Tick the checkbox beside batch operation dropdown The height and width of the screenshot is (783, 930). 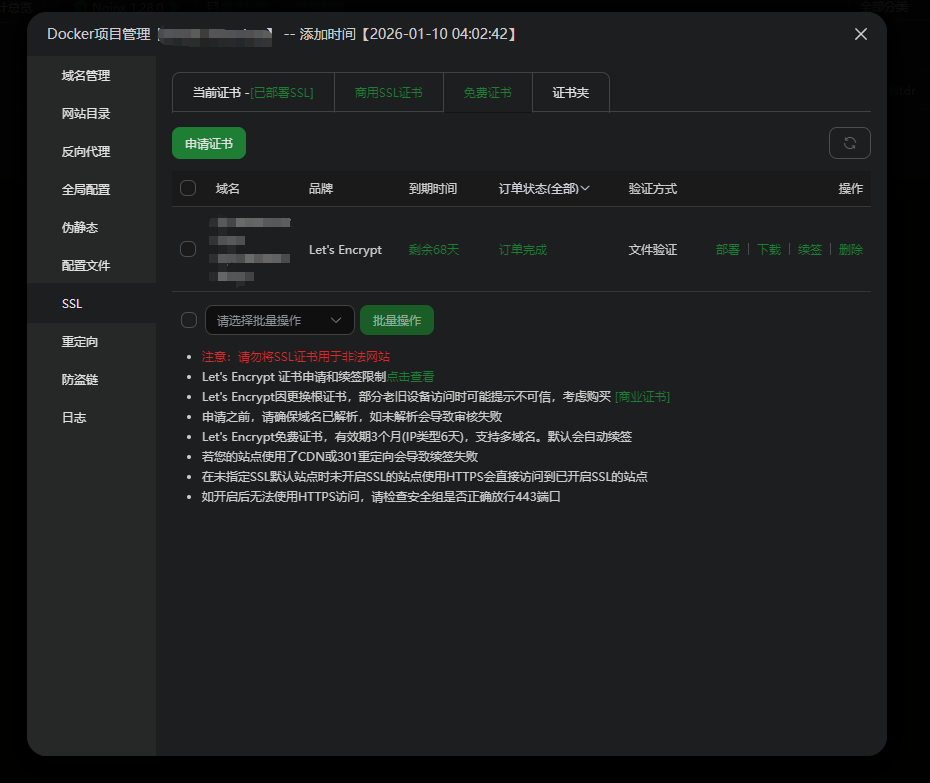[188, 320]
